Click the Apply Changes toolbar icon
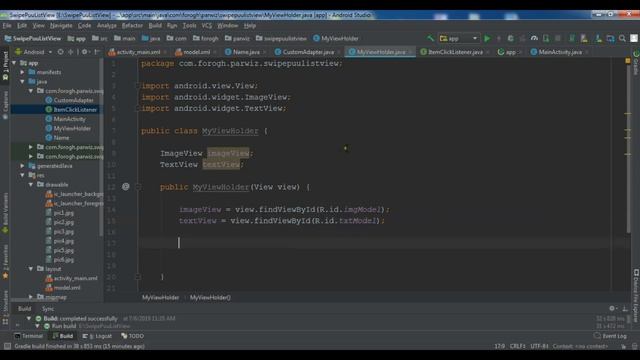This screenshot has height=360, width=640. click(499, 38)
